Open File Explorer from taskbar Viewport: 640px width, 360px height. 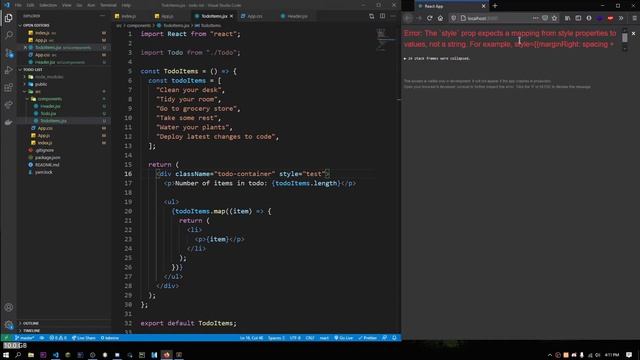(31, 355)
